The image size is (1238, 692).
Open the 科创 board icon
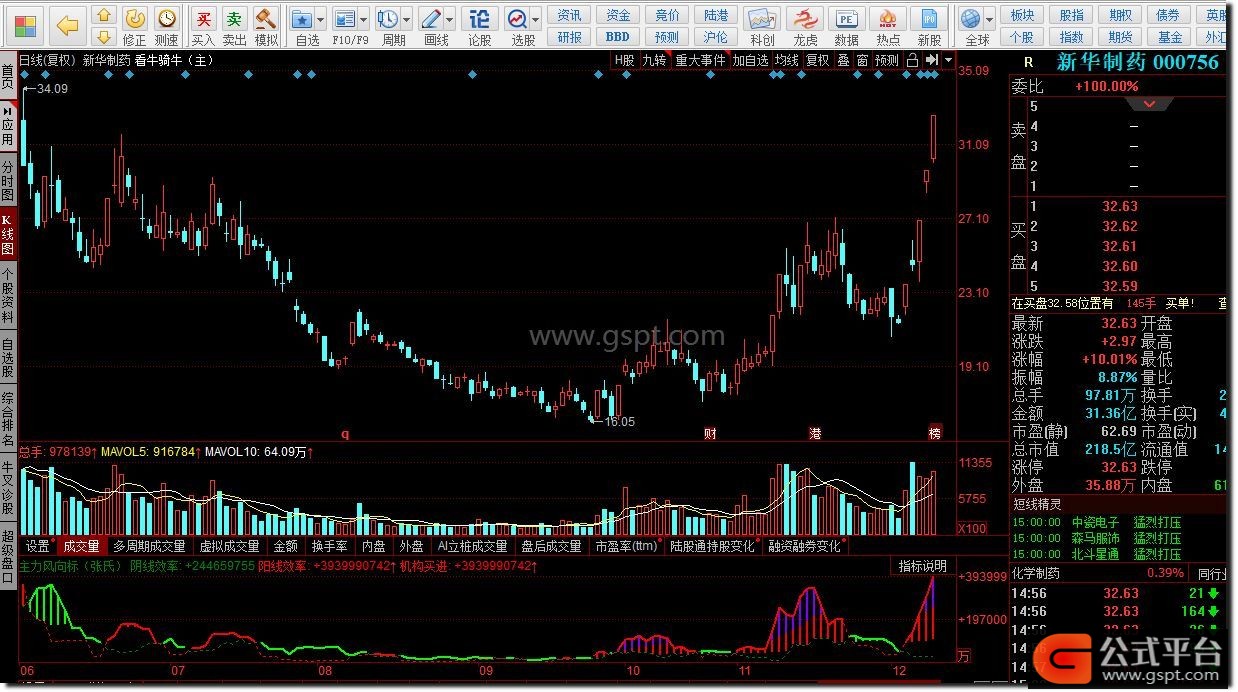(x=762, y=25)
